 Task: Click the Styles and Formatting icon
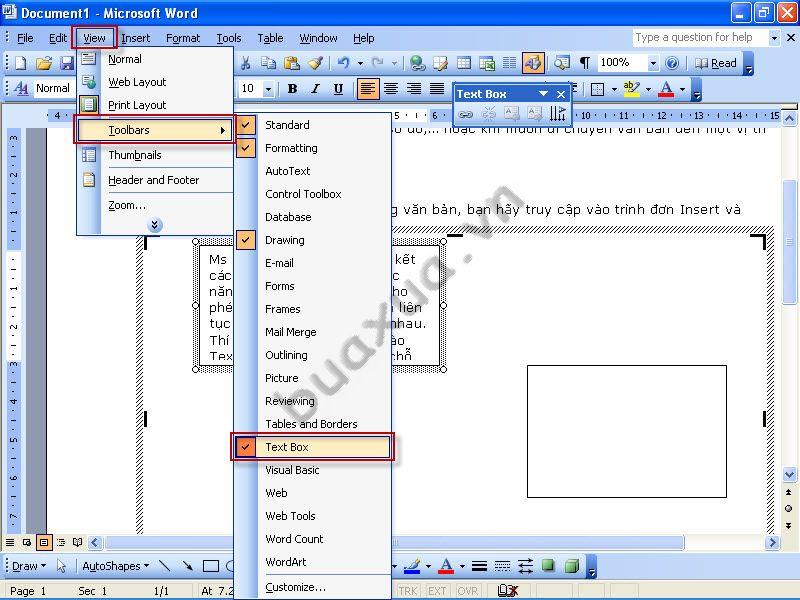click(x=21, y=88)
